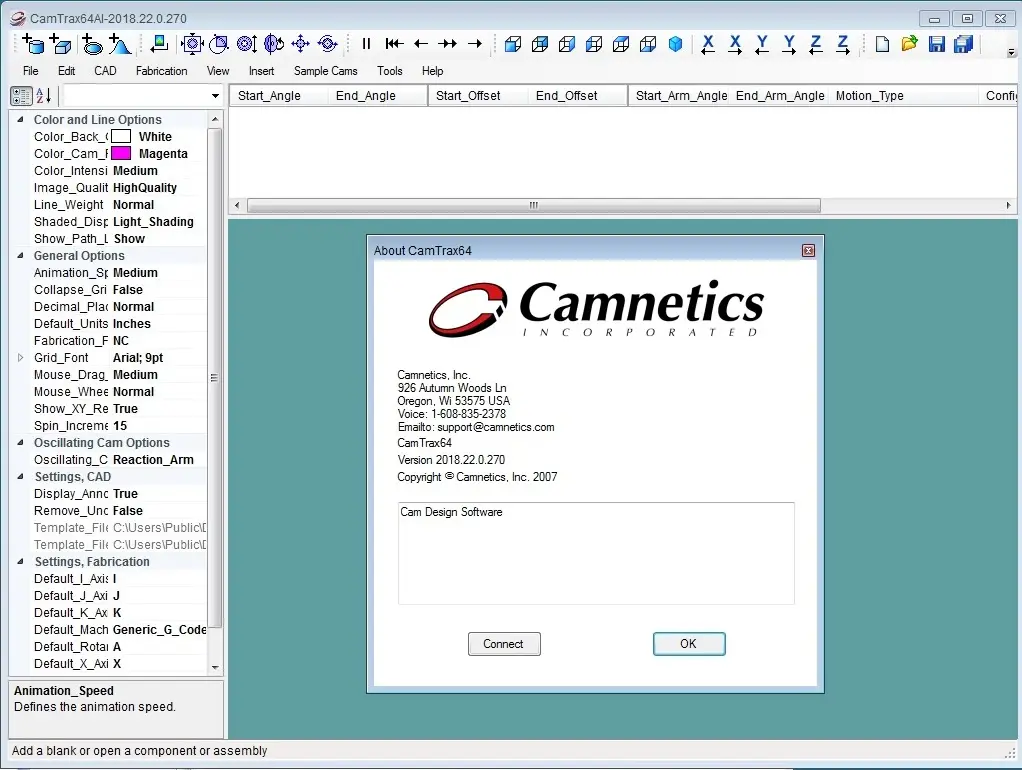This screenshot has width=1022, height=770.
Task: Save with the single floppy disk icon
Action: [x=937, y=44]
